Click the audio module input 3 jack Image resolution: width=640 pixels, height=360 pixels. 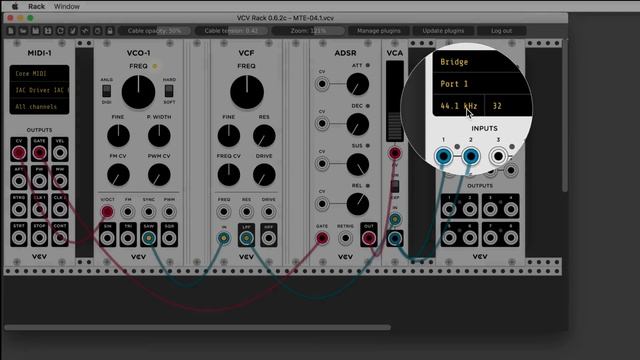(498, 156)
